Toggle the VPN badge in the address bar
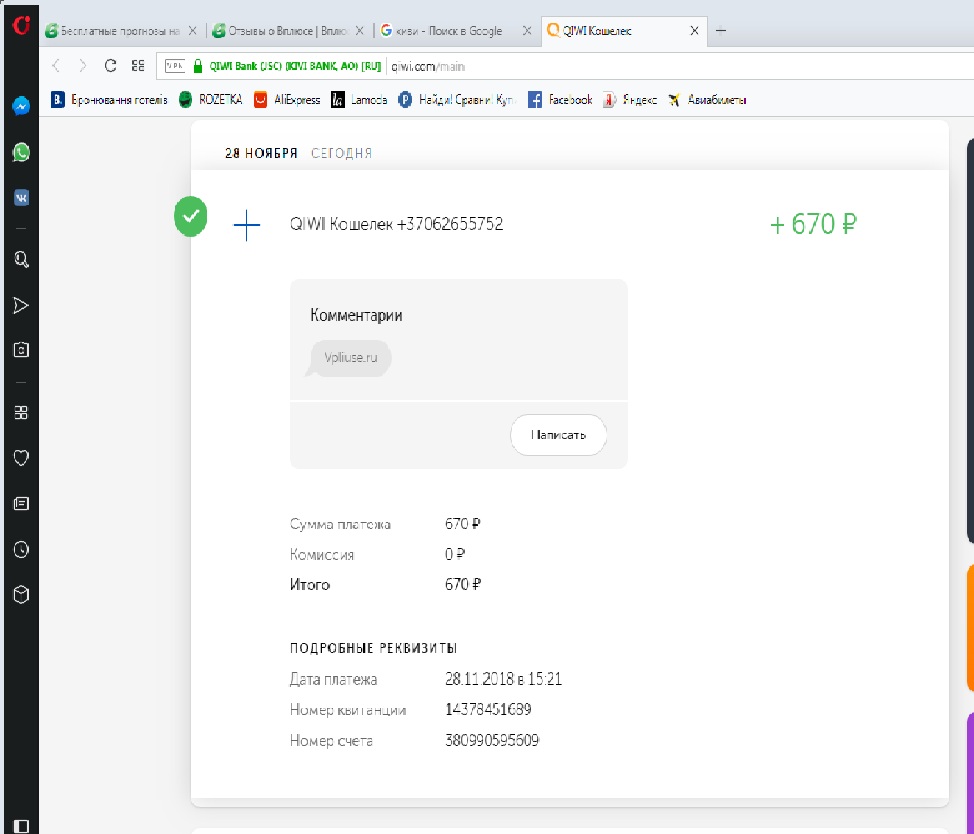The image size is (974, 834). tap(175, 66)
